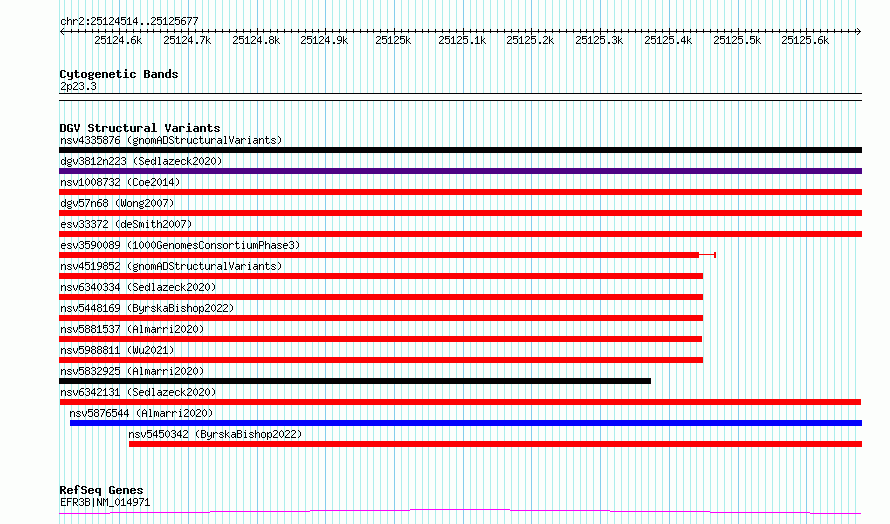Screen dimensions: 890x524
Task: Open nsv5876544 (Almarri2020) variant label
Action: tap(141, 413)
